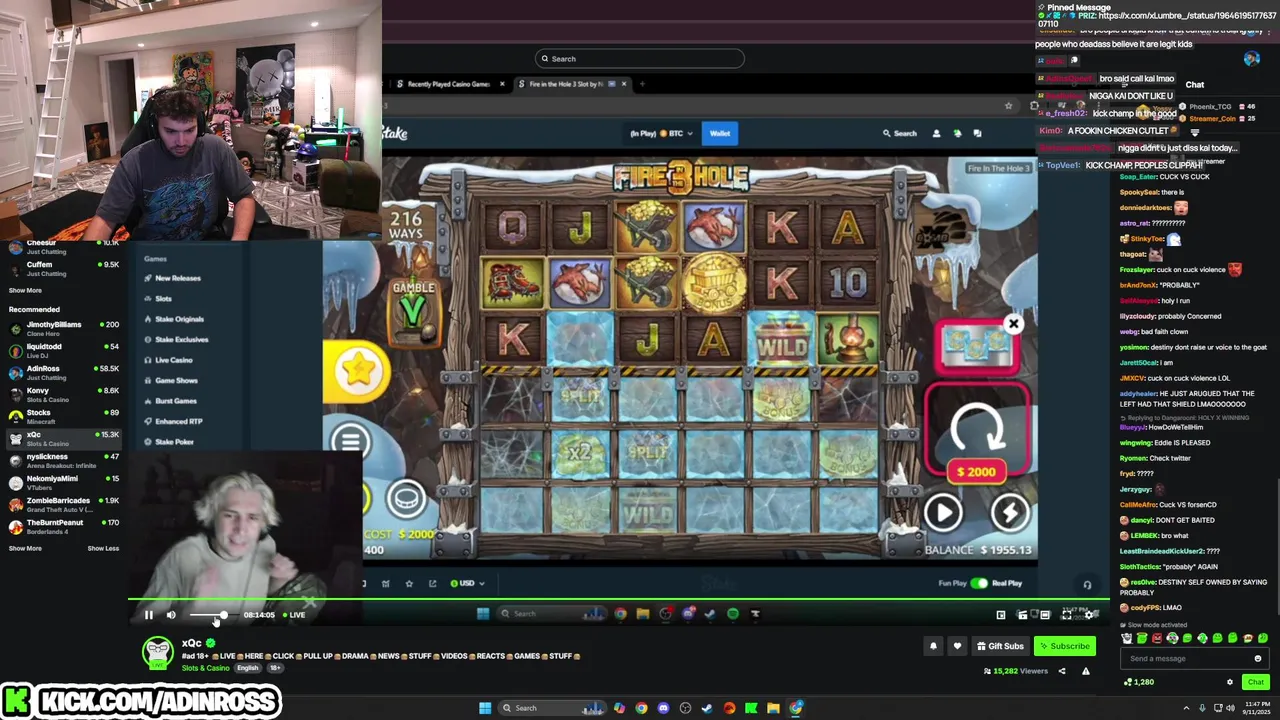Click the Gift Subs button
This screenshot has height=720, width=1280.
point(1000,646)
